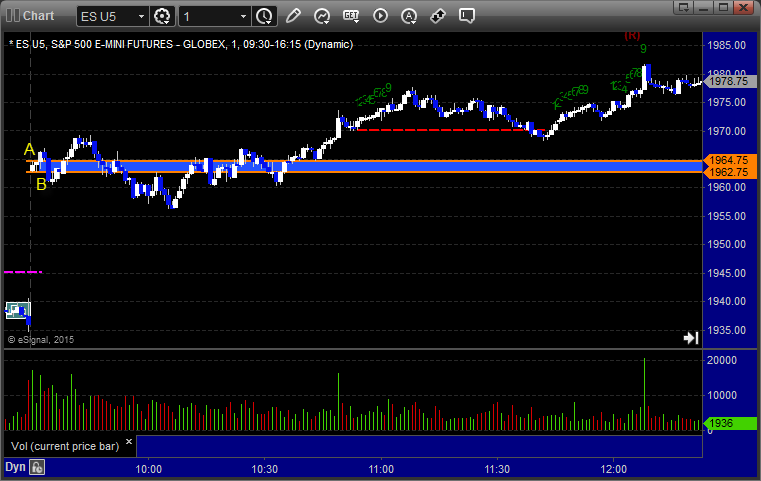Viewport: 761px width, 481px height.
Task: Expand the interval dropdown showing 1
Action: (240, 16)
